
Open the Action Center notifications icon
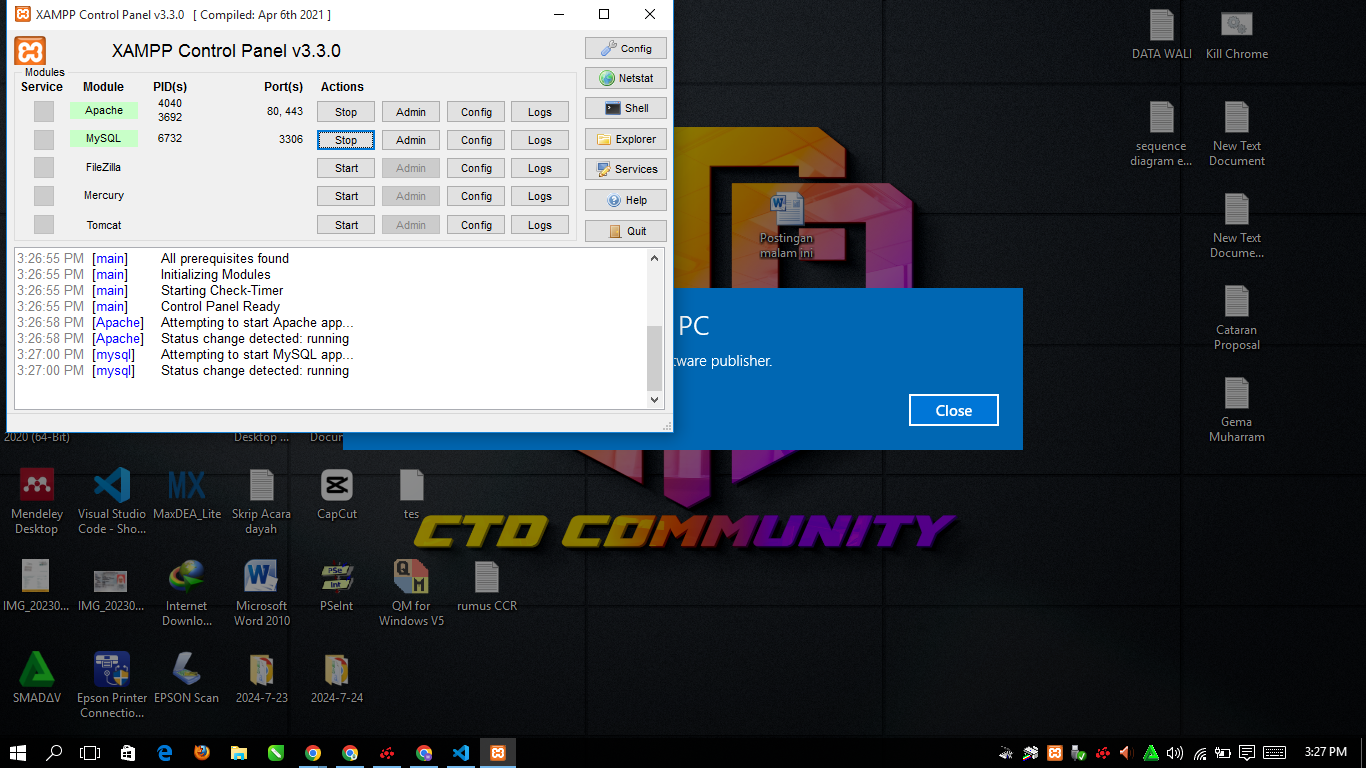[1247, 753]
